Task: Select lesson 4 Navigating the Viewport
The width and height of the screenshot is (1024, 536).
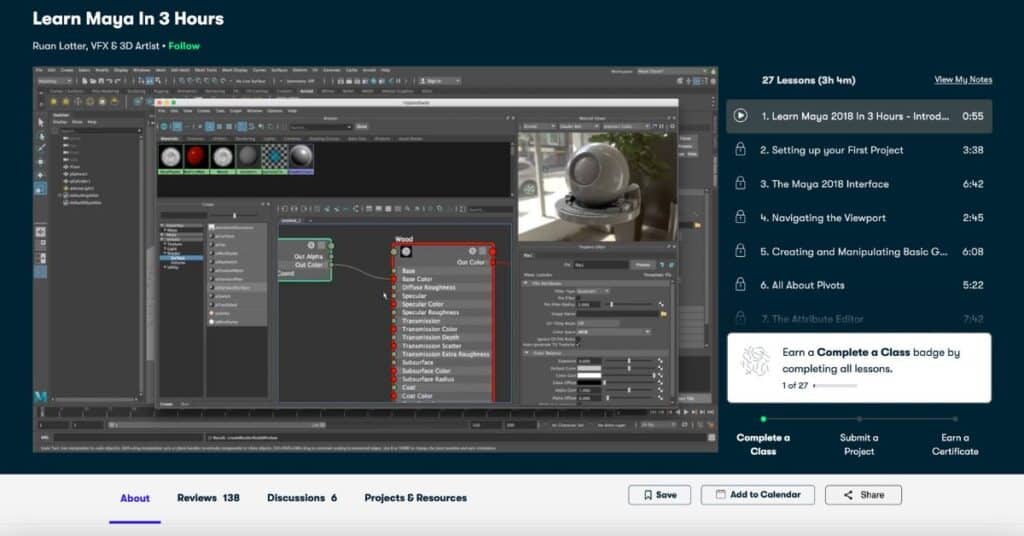Action: point(859,217)
